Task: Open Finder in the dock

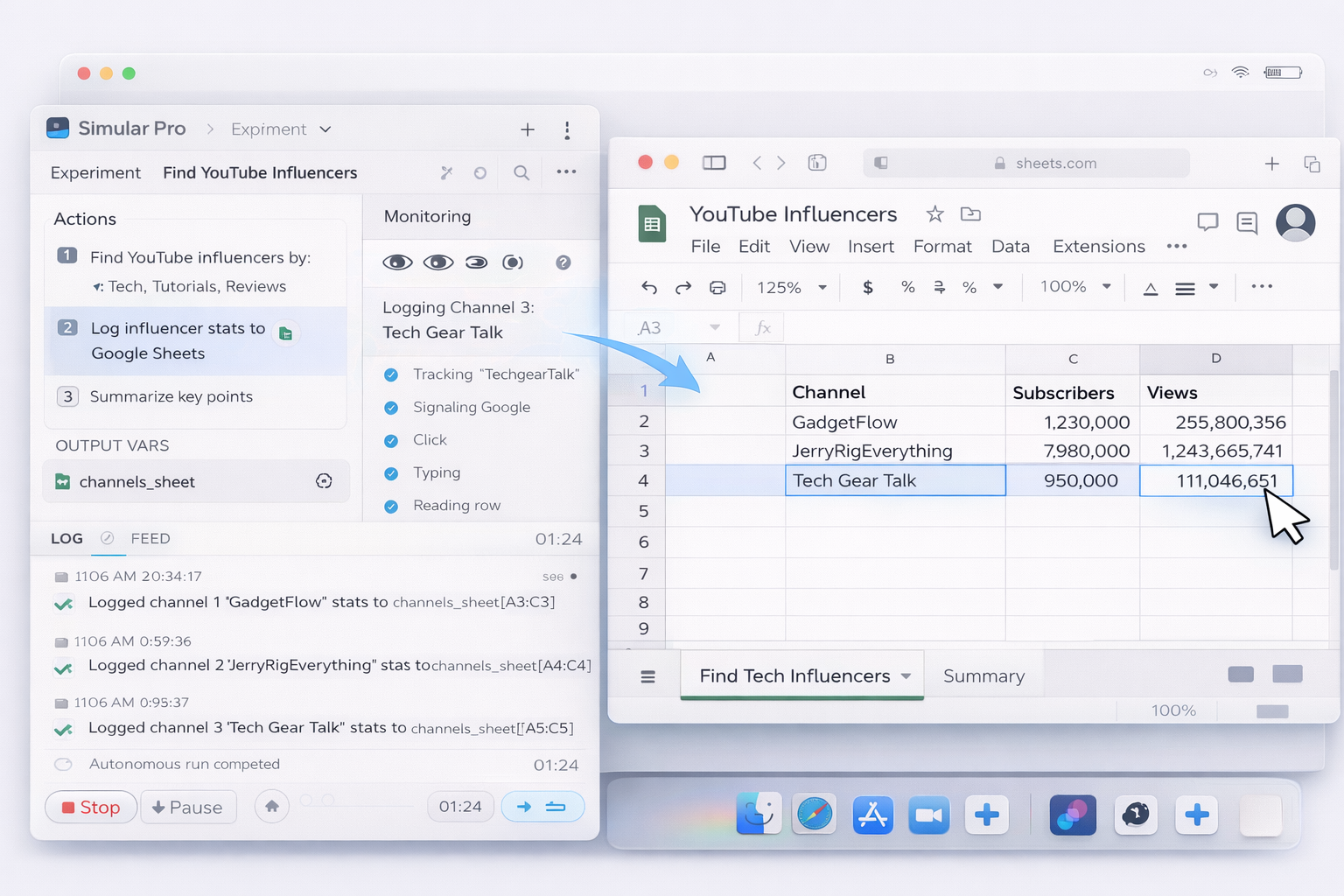Action: [759, 815]
